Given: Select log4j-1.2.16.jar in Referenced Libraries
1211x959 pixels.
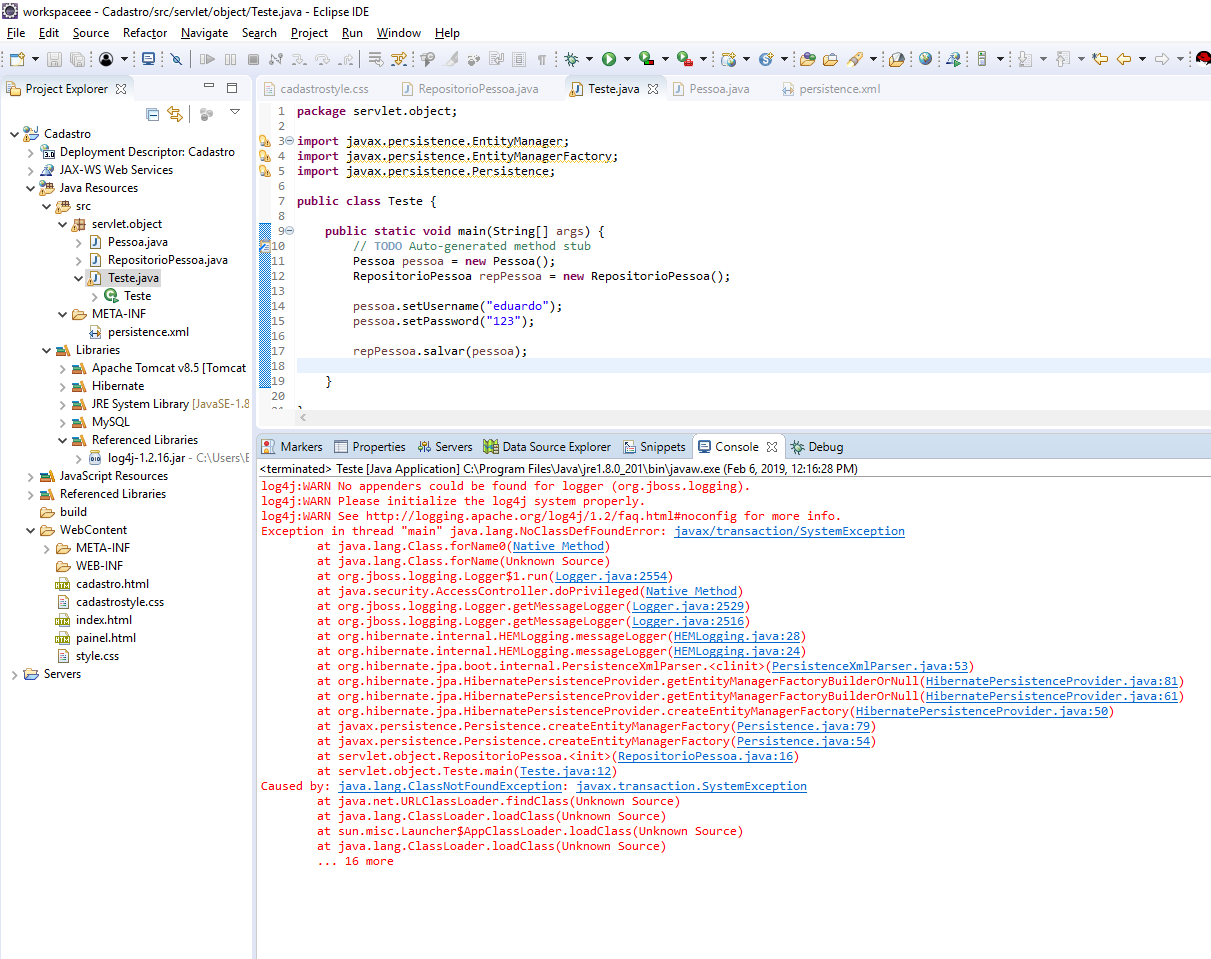Looking at the screenshot, I should click(x=147, y=458).
